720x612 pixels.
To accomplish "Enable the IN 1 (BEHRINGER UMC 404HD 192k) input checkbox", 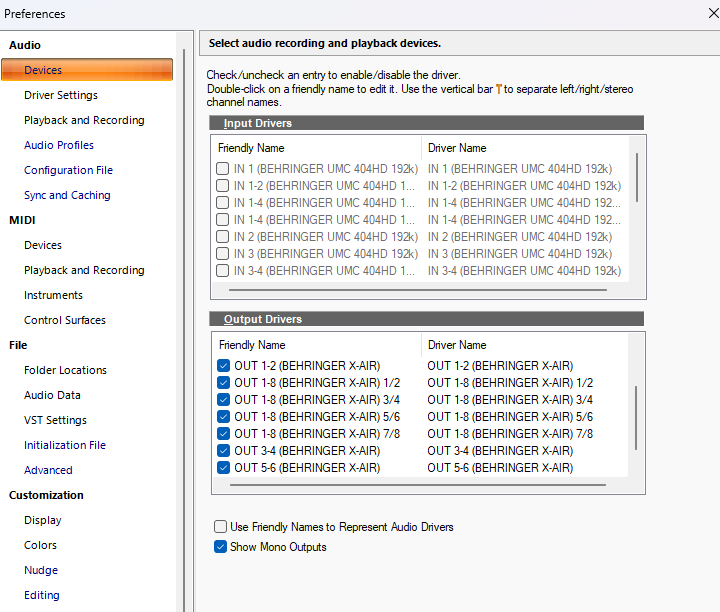I will [x=223, y=168].
